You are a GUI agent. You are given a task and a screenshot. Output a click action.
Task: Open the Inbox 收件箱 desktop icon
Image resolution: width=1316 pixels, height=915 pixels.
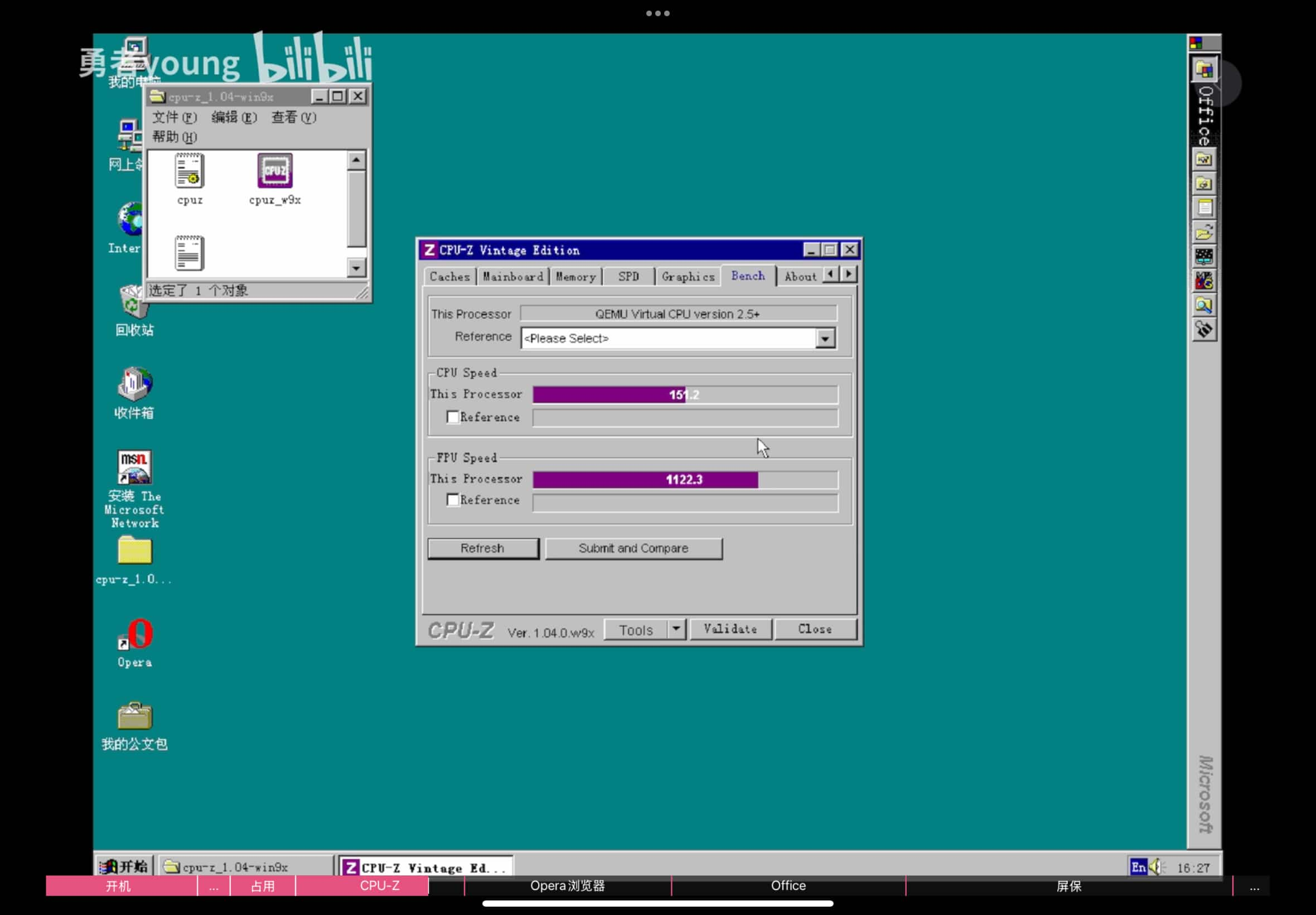click(x=134, y=384)
